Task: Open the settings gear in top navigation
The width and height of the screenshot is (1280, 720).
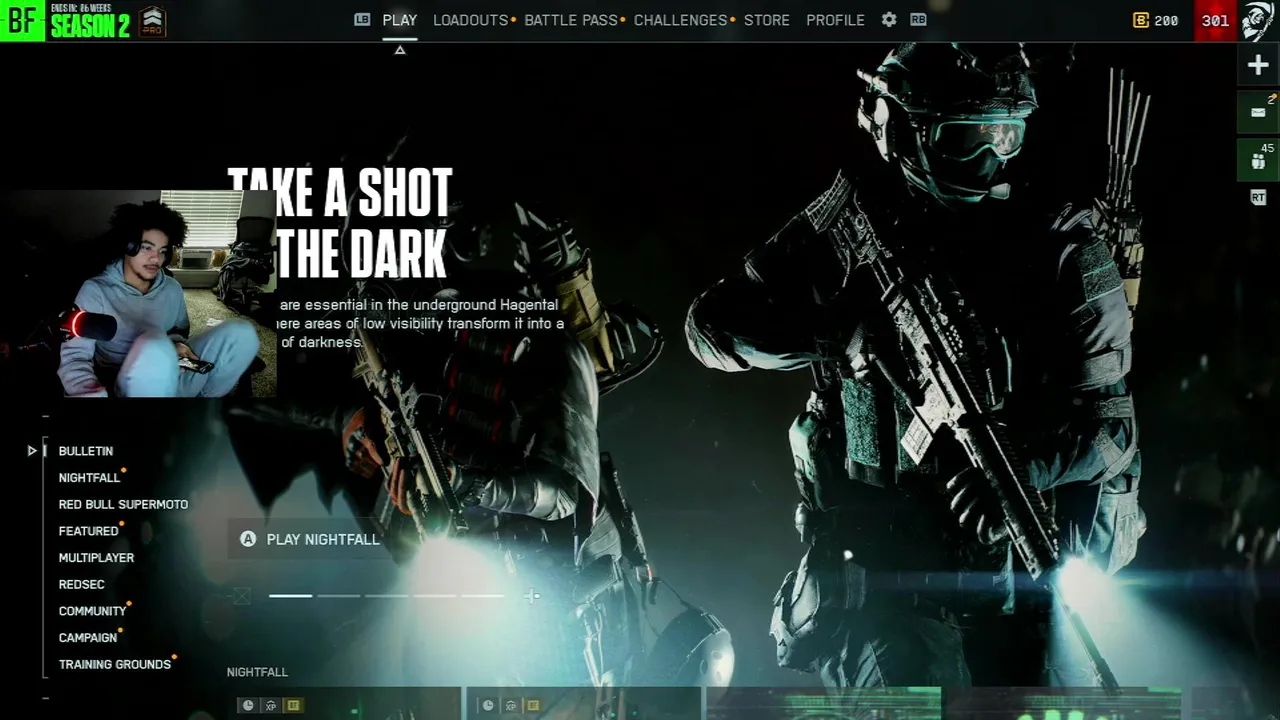Action: click(x=889, y=19)
